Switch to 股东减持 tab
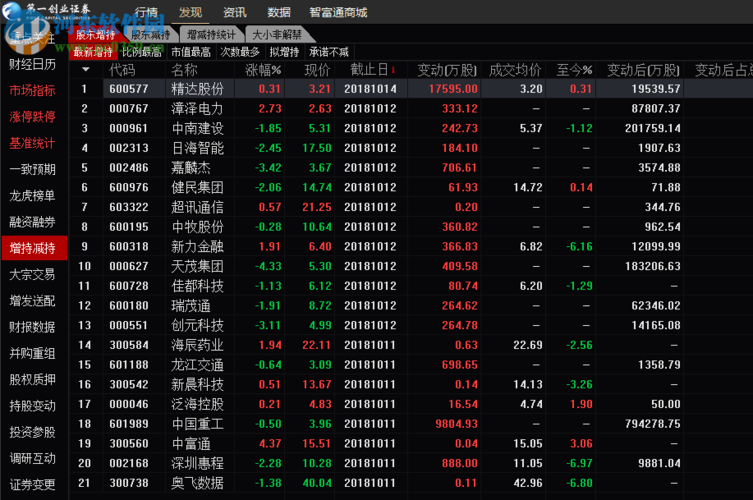753x500 pixels. click(x=150, y=35)
